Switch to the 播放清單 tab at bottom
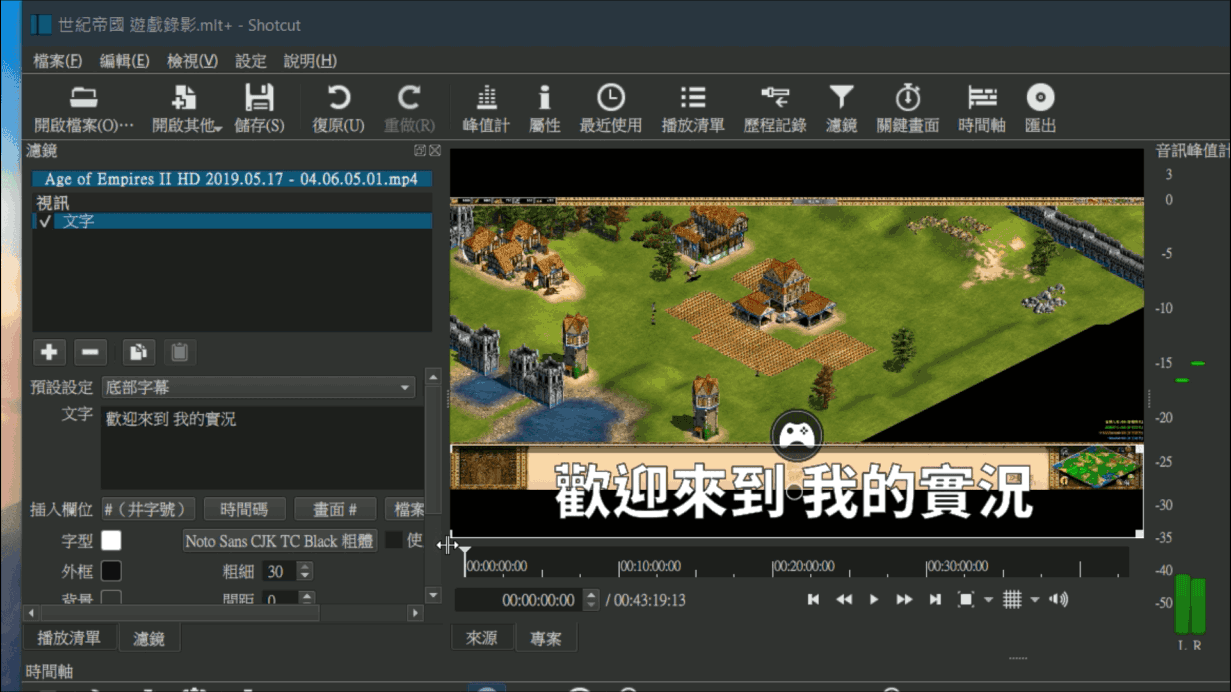 [x=69, y=638]
